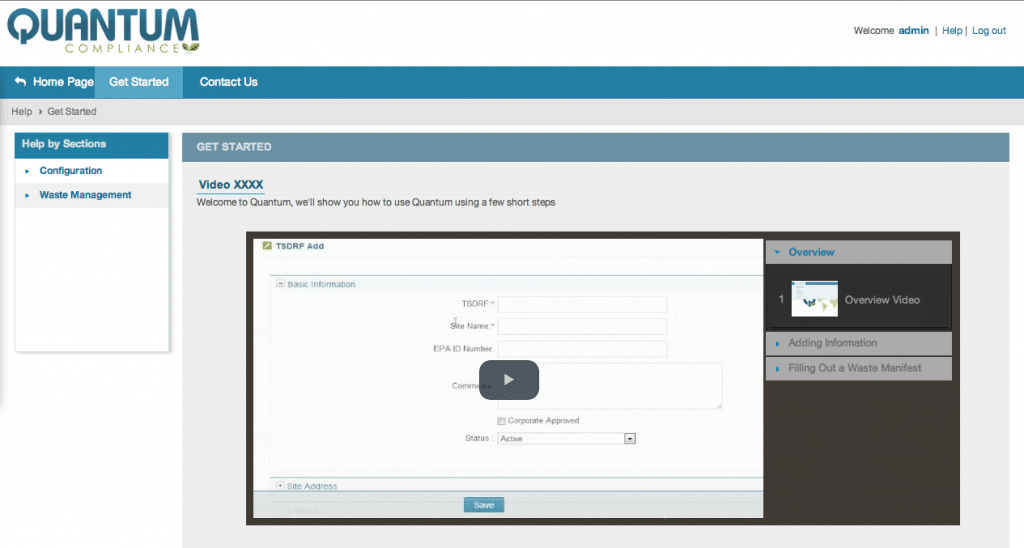The image size is (1024, 548).
Task: Expand the Waste Management help section
Action: (85, 195)
